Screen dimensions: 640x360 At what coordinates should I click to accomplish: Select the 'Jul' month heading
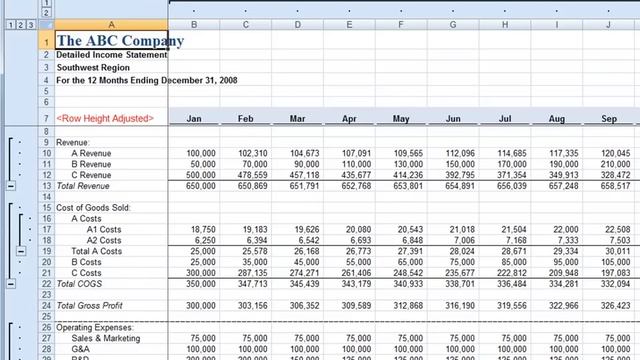[505, 118]
